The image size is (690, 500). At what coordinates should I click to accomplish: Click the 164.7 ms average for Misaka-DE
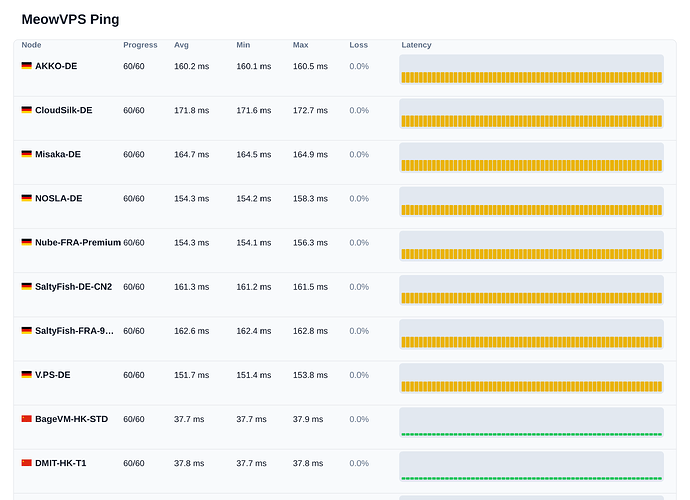tap(191, 154)
